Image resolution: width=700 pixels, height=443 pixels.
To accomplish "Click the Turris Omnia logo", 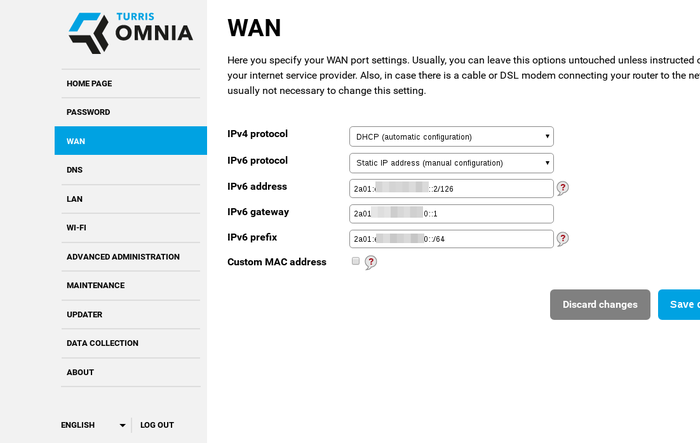I will pos(131,33).
